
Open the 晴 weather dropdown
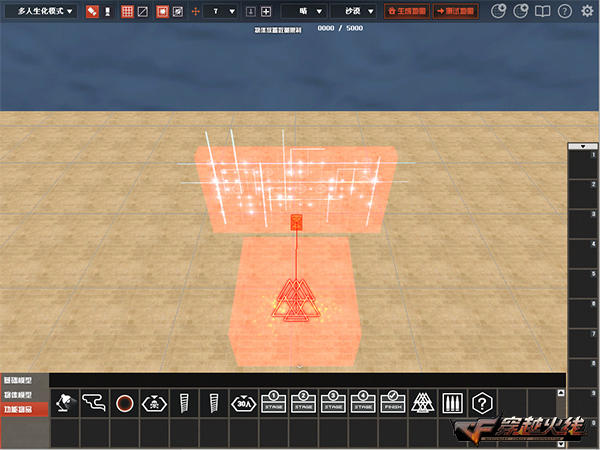click(304, 11)
